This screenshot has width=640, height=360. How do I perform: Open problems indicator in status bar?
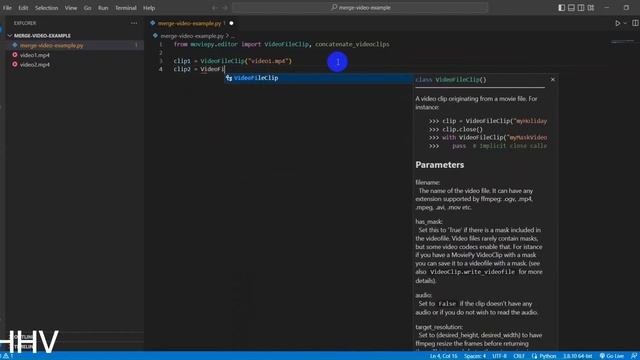pos(8,356)
